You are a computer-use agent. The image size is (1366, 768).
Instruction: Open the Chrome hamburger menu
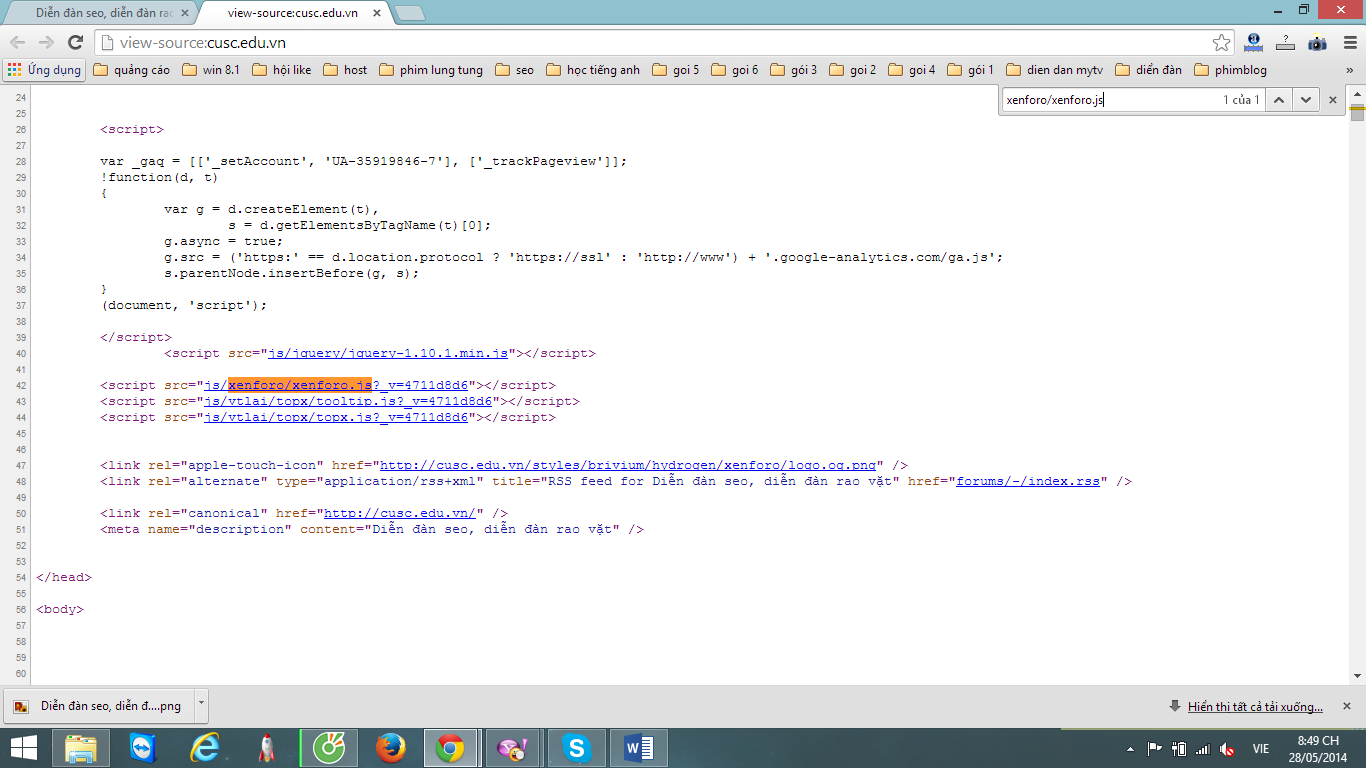coord(1348,43)
